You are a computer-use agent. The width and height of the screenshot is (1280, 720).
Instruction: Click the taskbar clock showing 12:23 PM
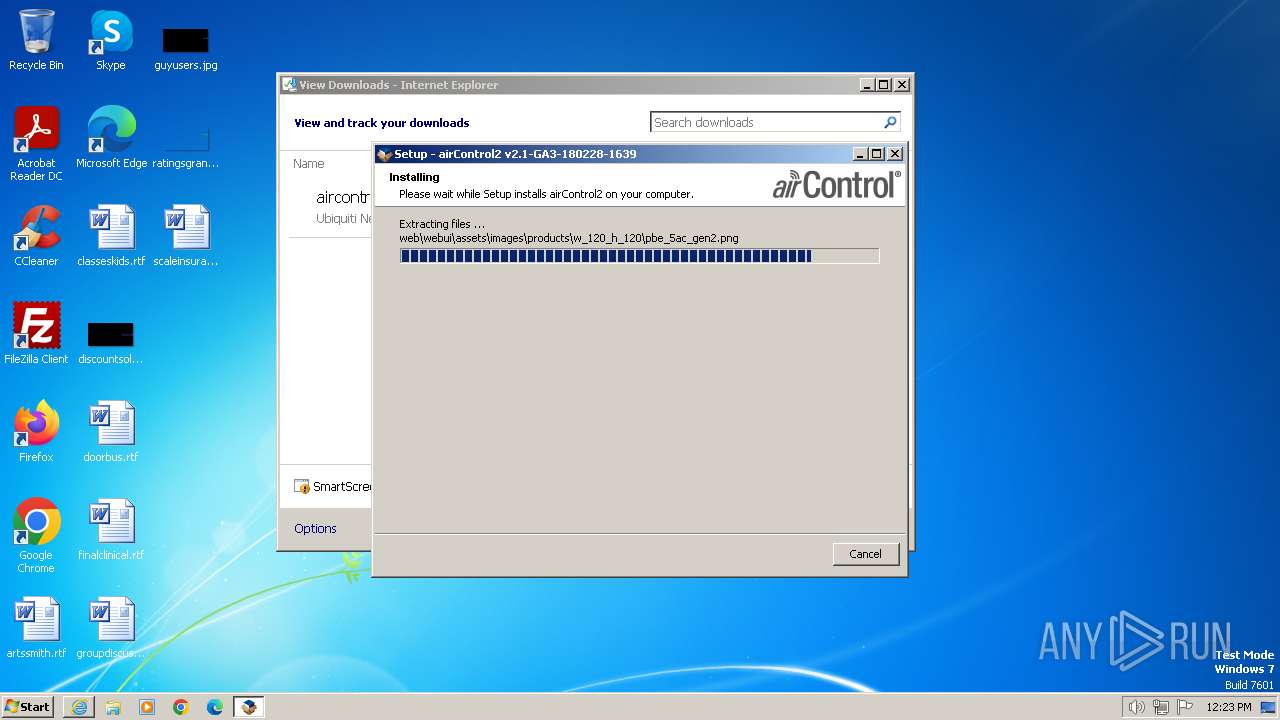click(1229, 707)
